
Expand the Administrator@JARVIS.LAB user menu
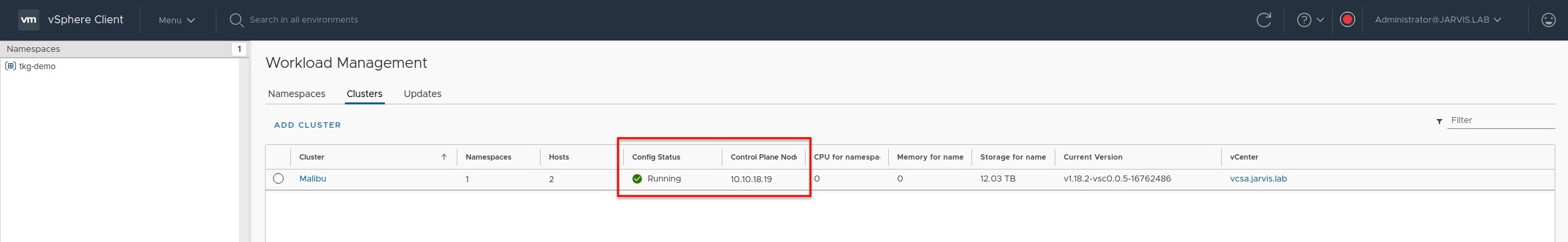tap(1437, 20)
